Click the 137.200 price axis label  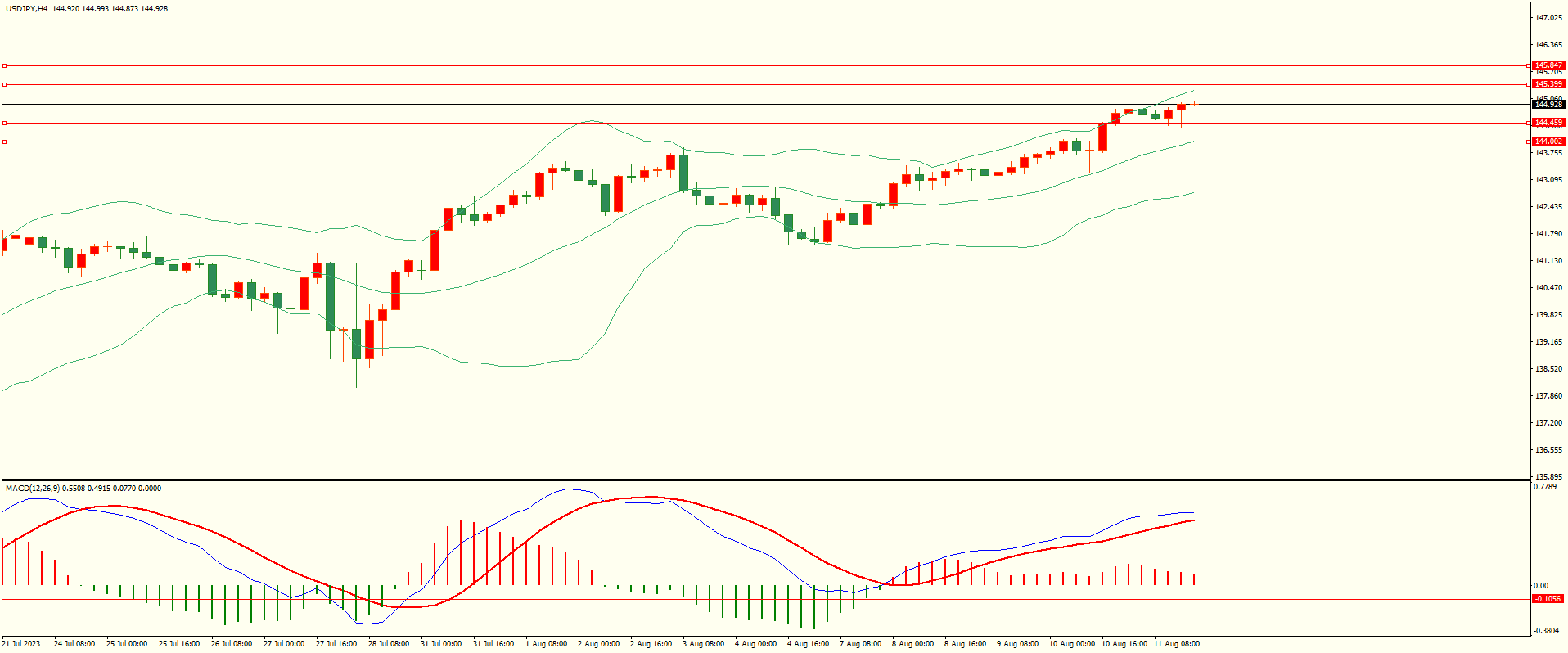(x=1549, y=423)
